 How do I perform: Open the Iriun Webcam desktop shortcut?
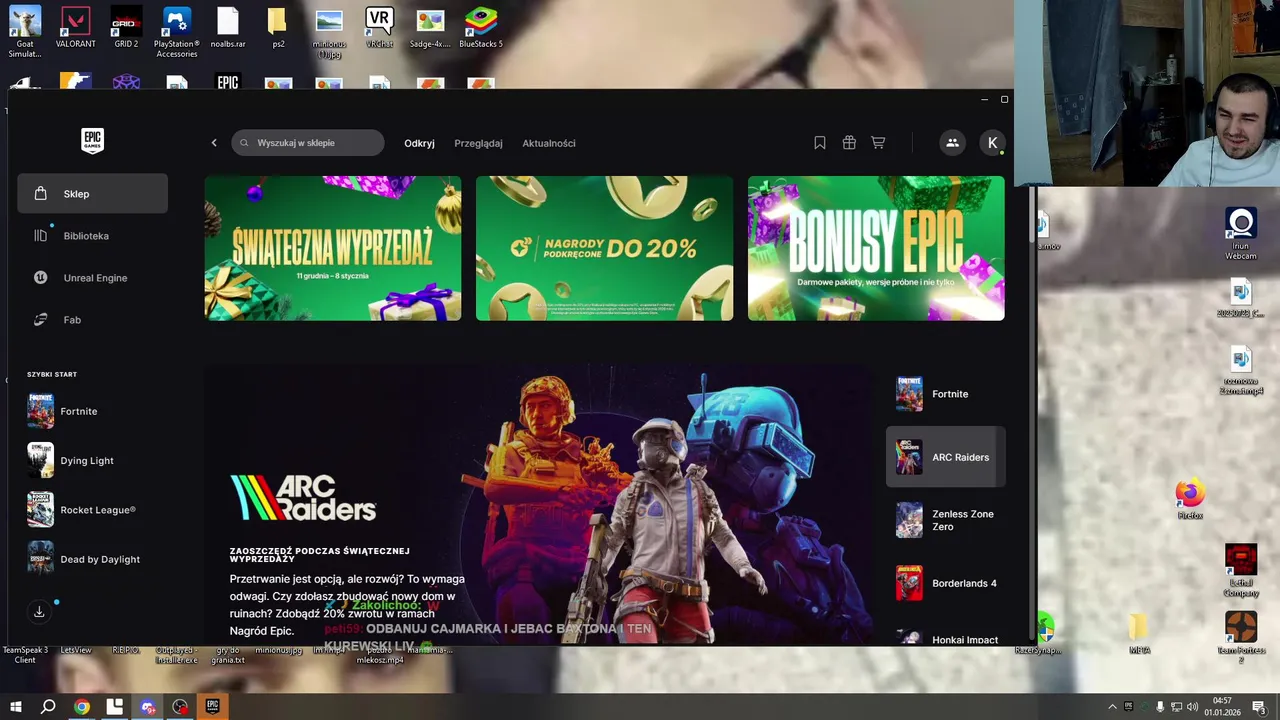tap(1241, 234)
